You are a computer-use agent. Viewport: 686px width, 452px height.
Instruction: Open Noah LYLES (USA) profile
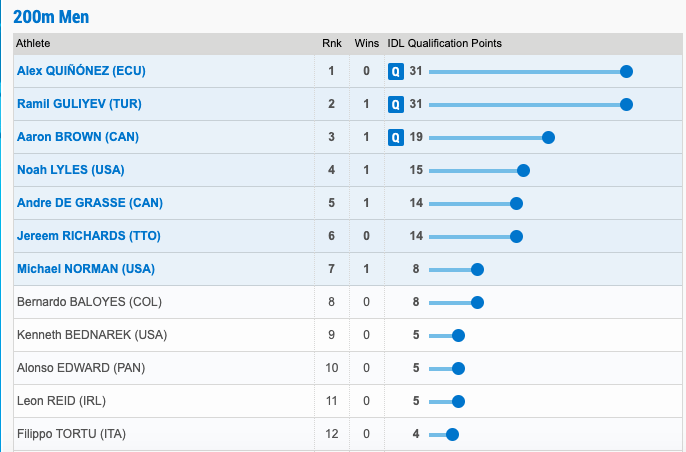pyautogui.click(x=71, y=170)
